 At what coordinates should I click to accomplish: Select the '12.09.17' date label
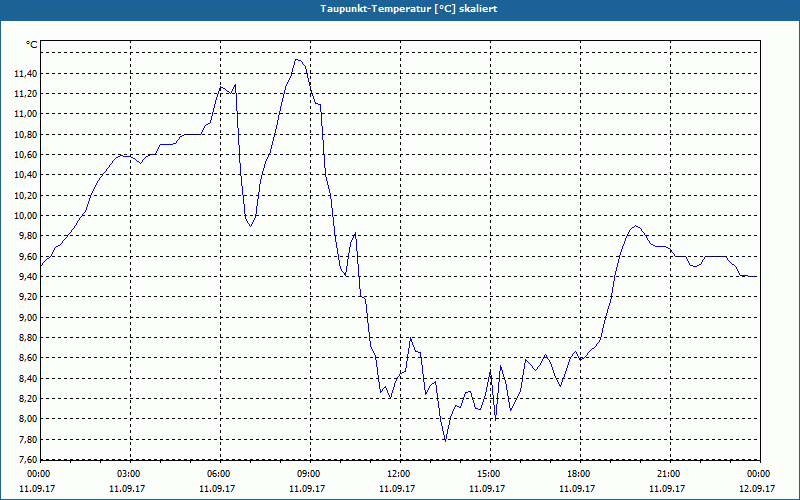tap(757, 489)
